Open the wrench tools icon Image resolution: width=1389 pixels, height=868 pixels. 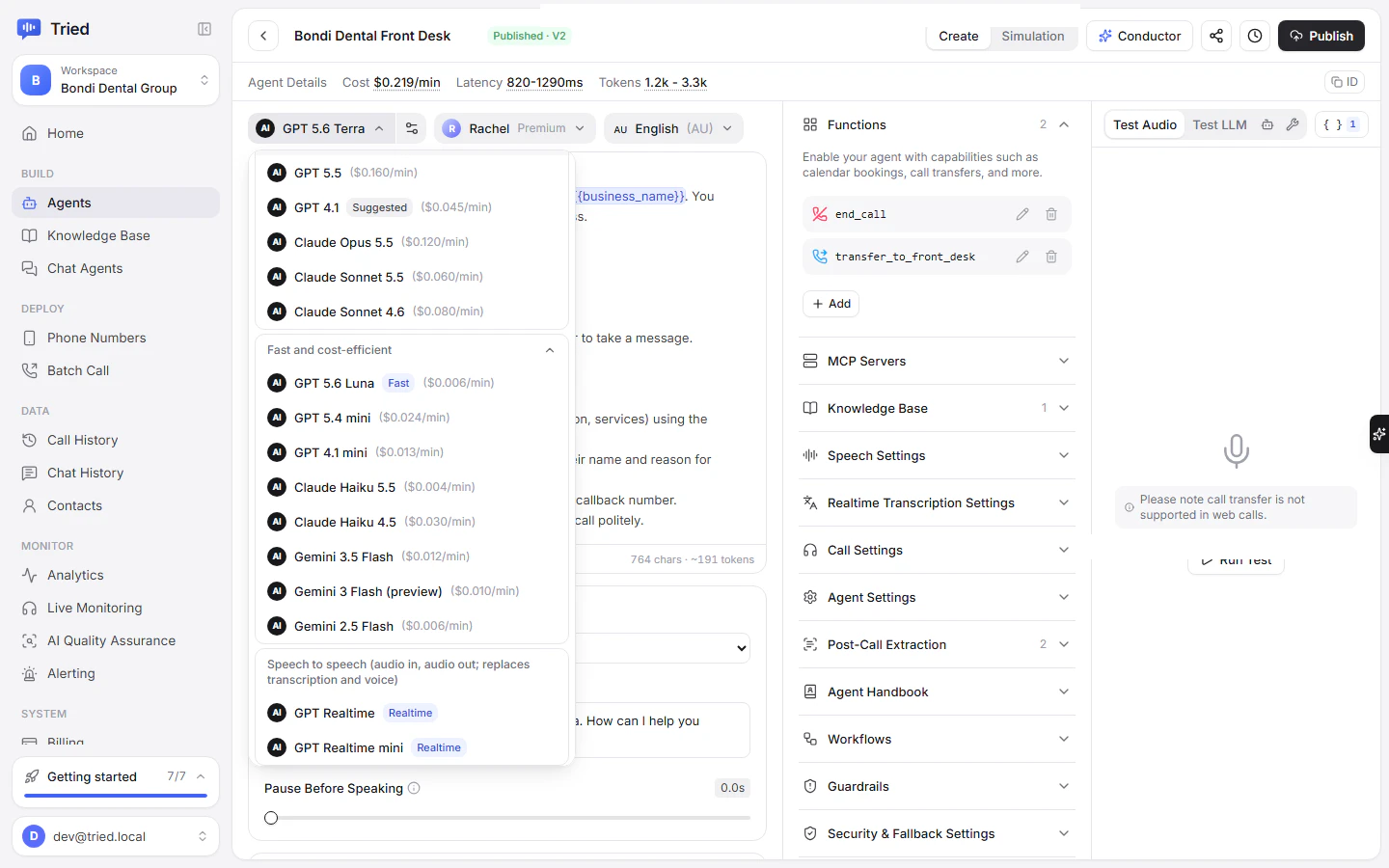pyautogui.click(x=1293, y=124)
